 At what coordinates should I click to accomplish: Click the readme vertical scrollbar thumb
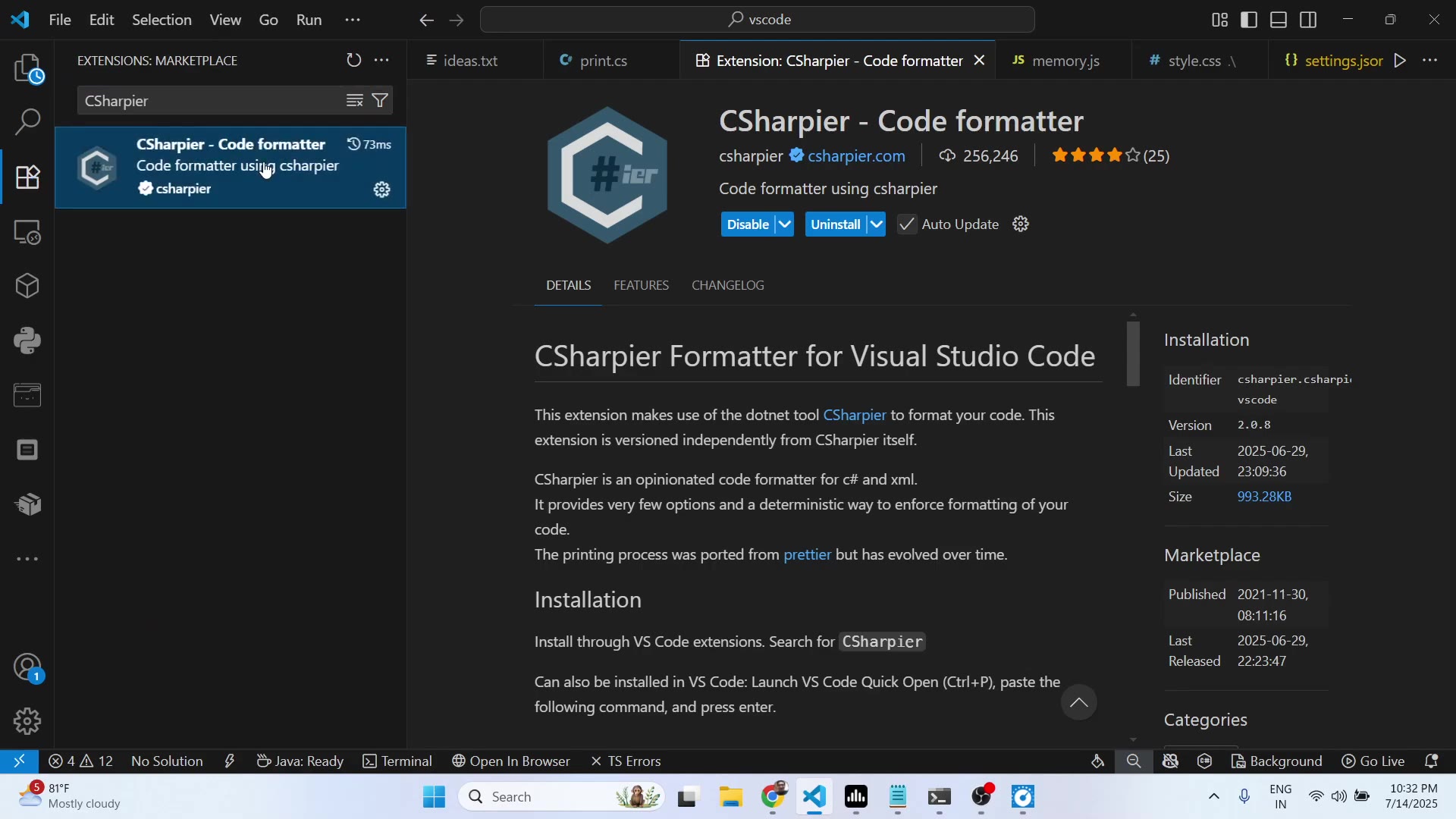(1134, 354)
